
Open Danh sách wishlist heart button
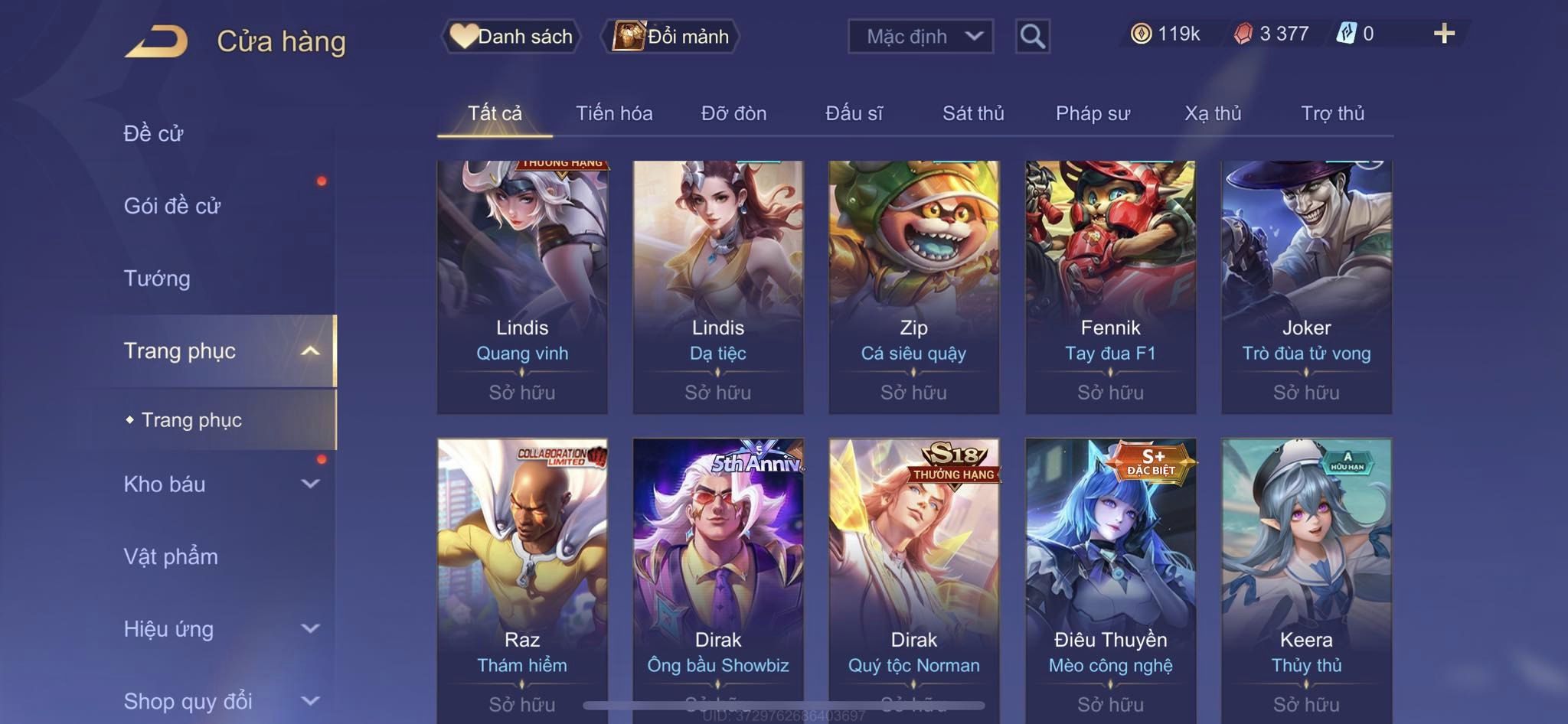(511, 36)
